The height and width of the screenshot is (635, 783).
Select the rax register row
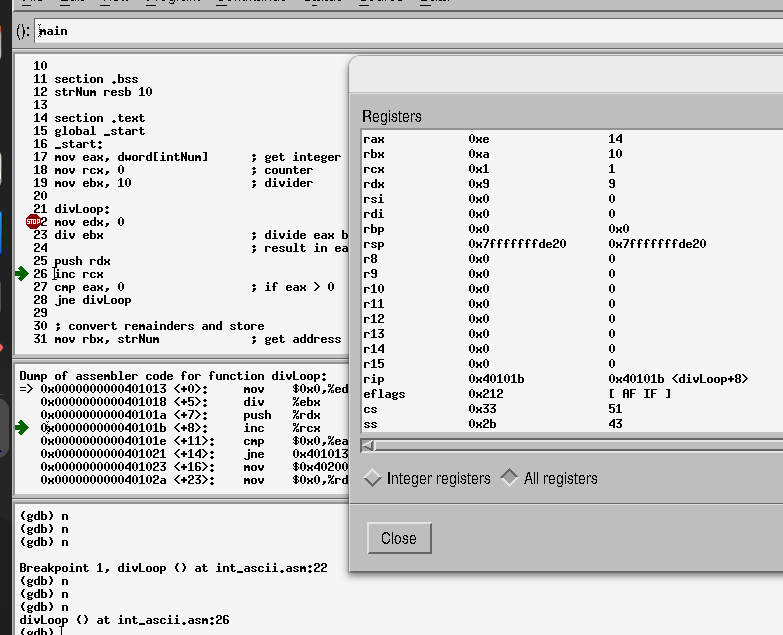[572, 139]
